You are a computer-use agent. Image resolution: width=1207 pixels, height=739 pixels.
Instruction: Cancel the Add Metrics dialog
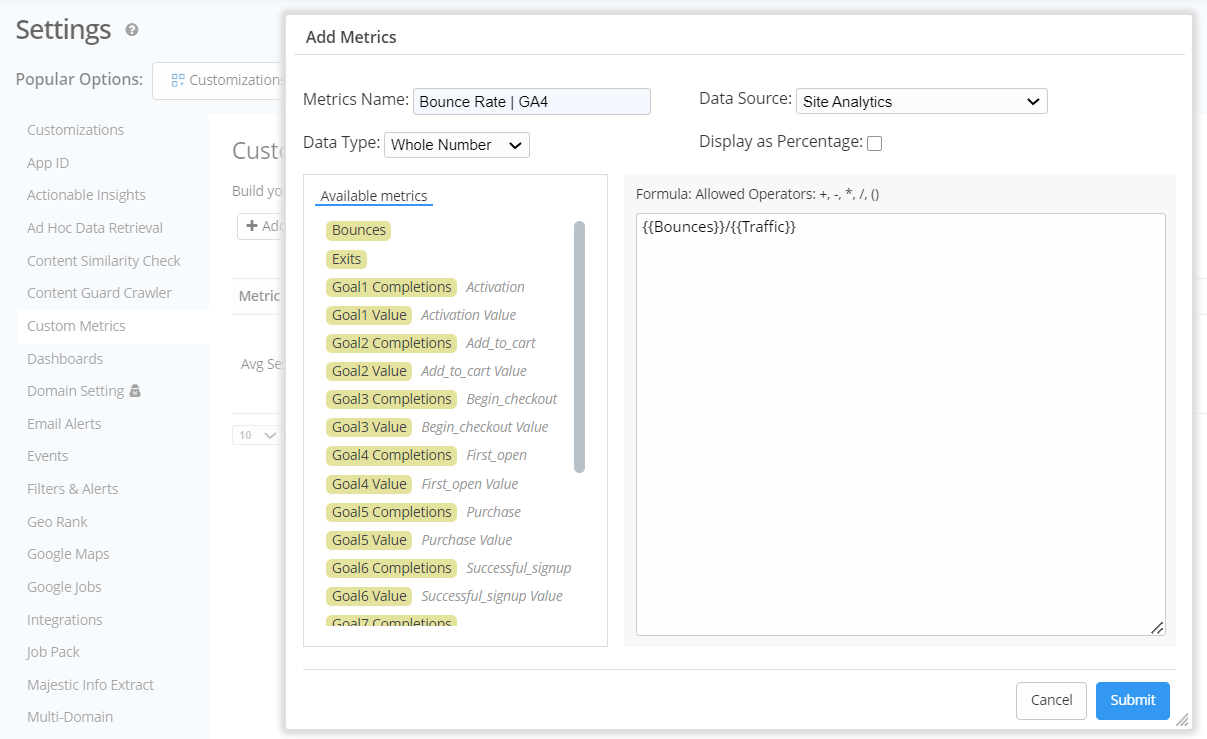click(1050, 700)
